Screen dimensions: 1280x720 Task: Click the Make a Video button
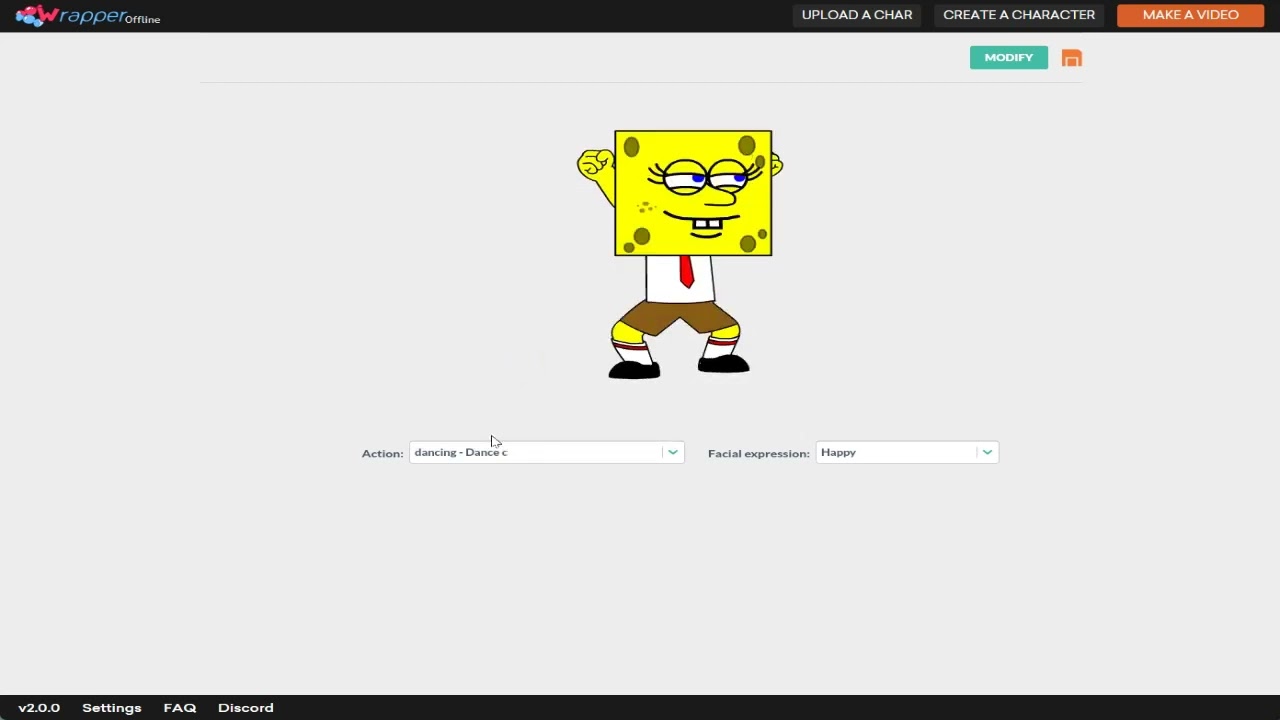click(1190, 15)
